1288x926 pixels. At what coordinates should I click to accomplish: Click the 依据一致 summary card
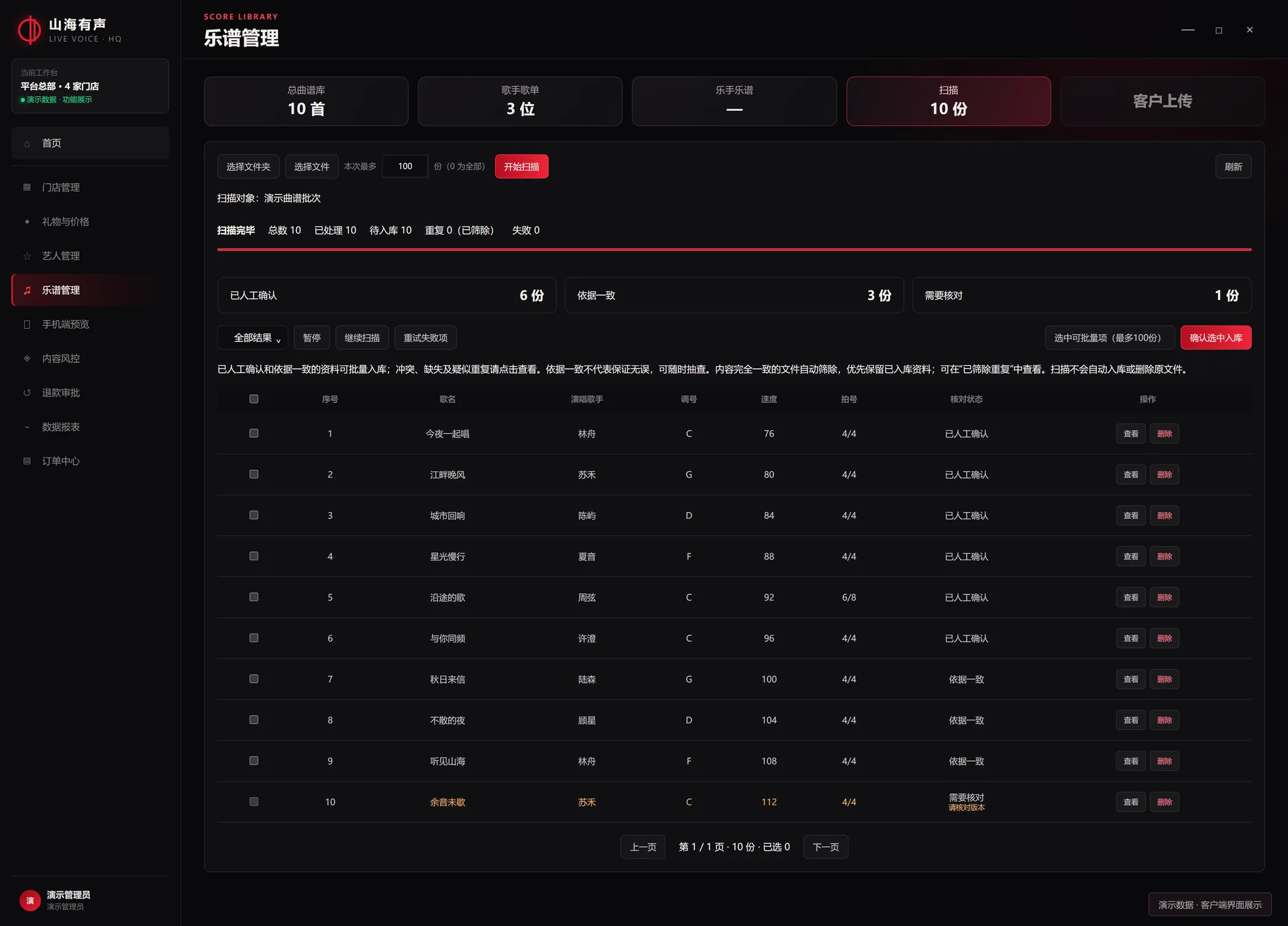734,295
